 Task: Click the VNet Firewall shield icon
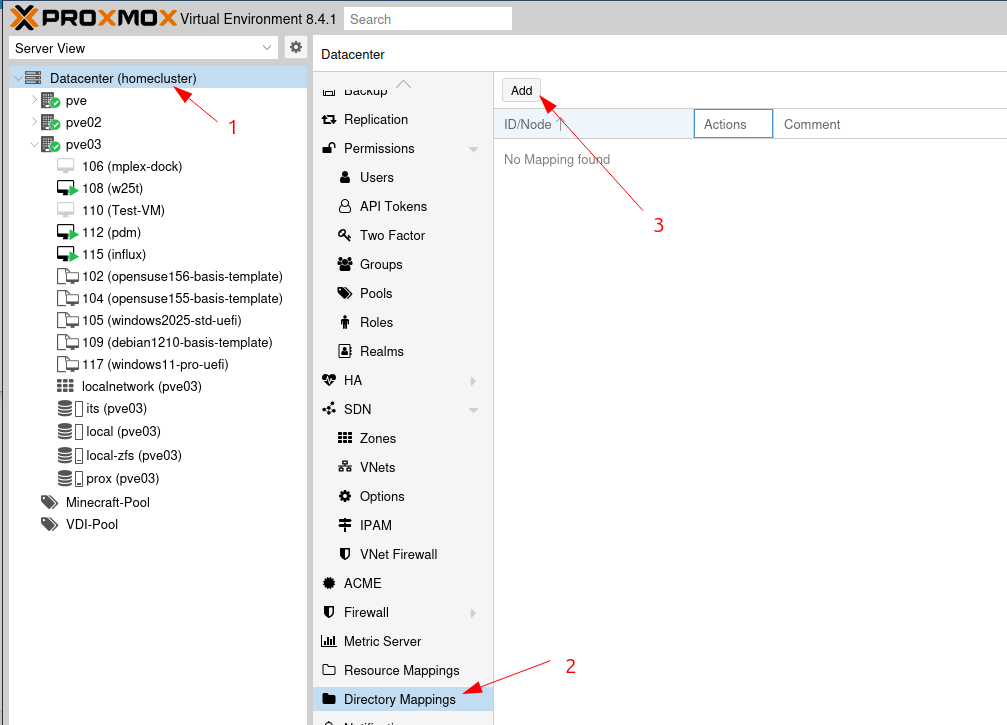click(345, 554)
